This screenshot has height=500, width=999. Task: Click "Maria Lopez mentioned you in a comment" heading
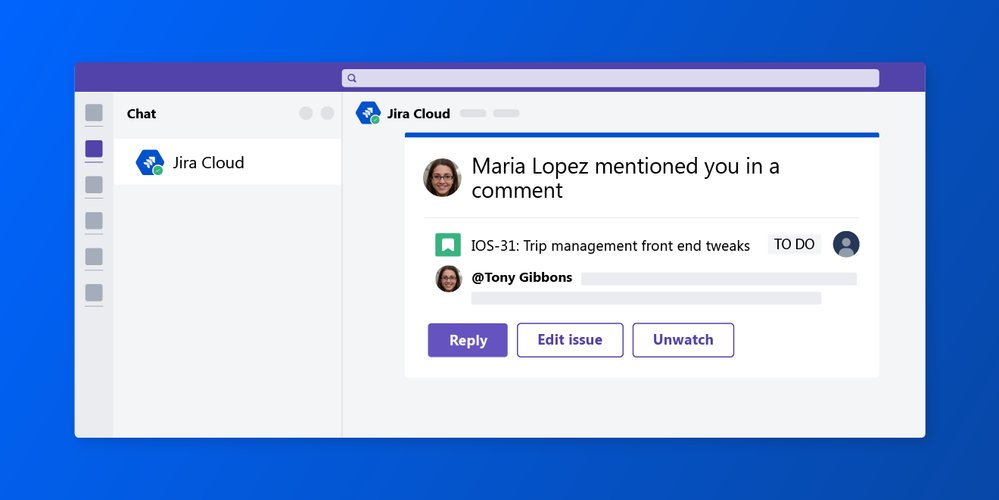[x=625, y=178]
